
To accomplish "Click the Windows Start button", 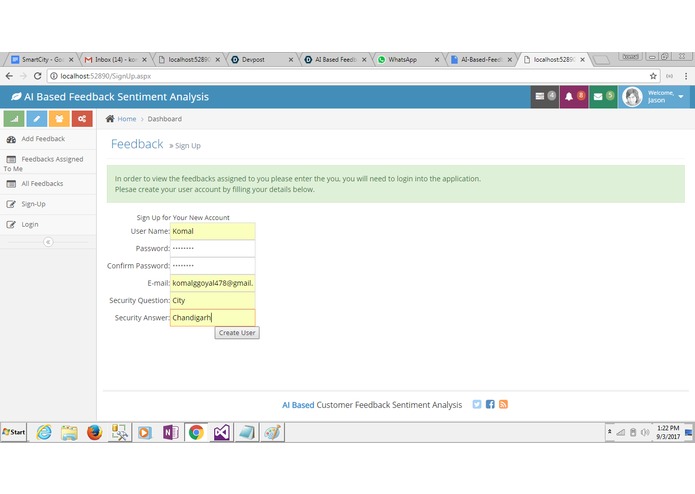I will [14, 432].
